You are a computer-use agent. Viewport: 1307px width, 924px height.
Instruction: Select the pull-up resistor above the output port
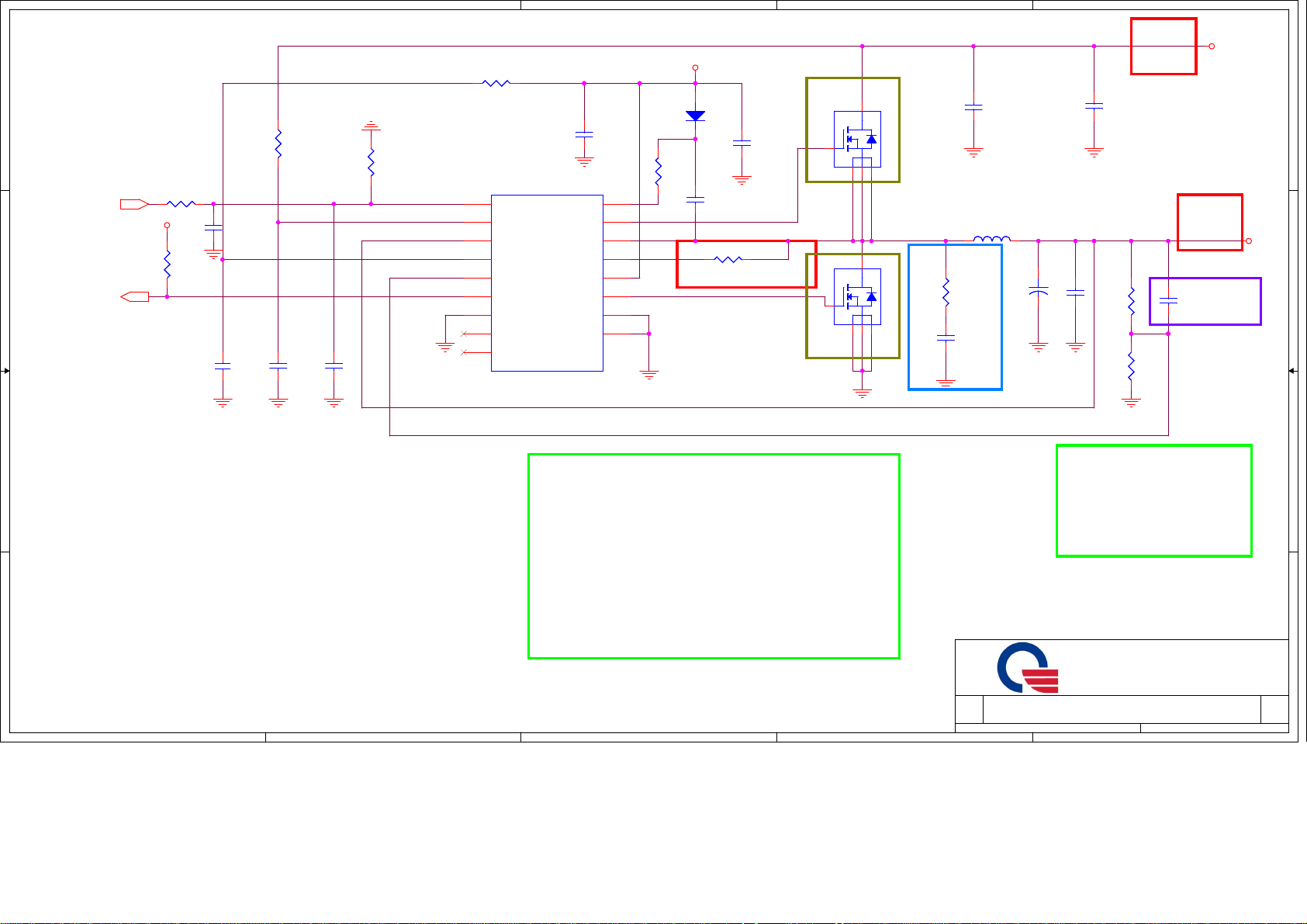coord(167,264)
